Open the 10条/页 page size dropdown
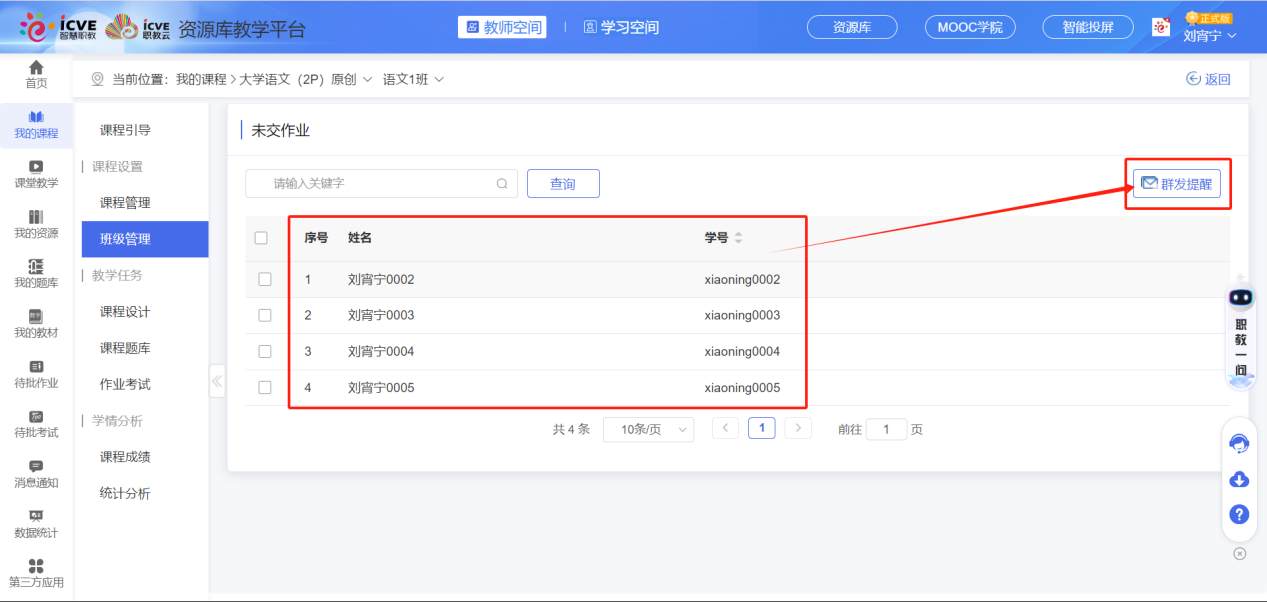 click(x=648, y=428)
